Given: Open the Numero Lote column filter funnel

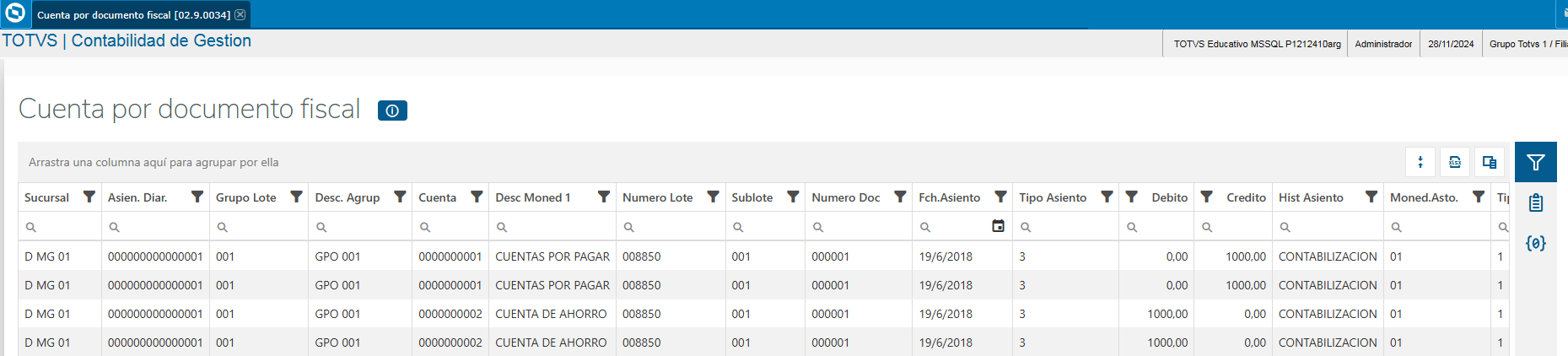Looking at the screenshot, I should point(713,197).
